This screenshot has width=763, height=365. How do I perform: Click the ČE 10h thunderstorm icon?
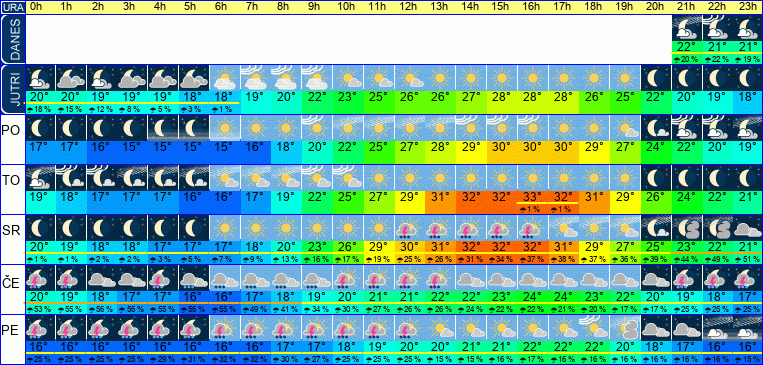(348, 278)
